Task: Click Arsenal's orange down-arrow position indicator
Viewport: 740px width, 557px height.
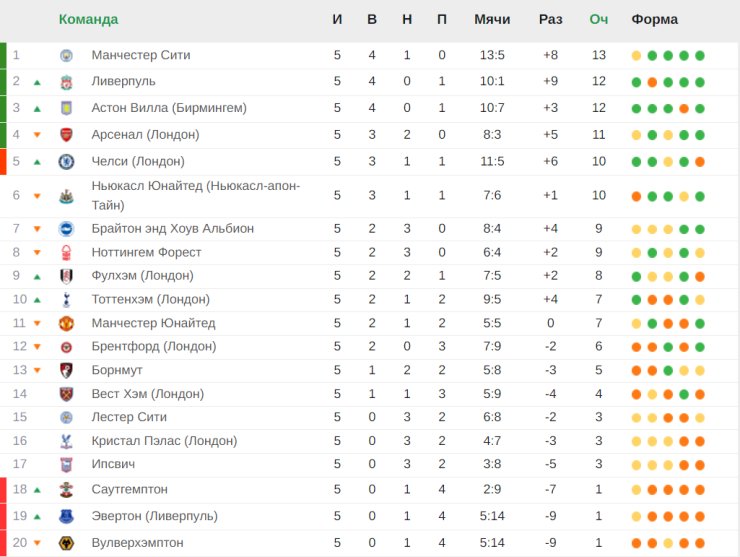Action: point(37,135)
